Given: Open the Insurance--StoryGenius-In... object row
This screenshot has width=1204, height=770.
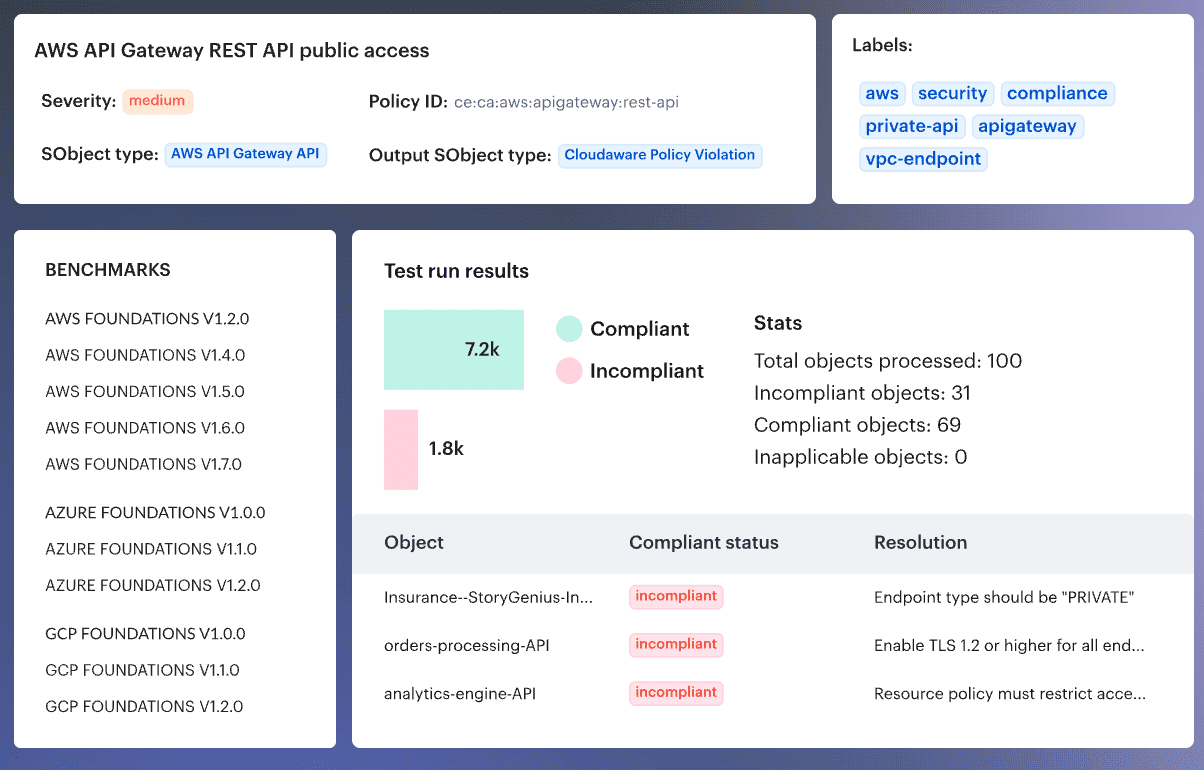Looking at the screenshot, I should coord(487,597).
